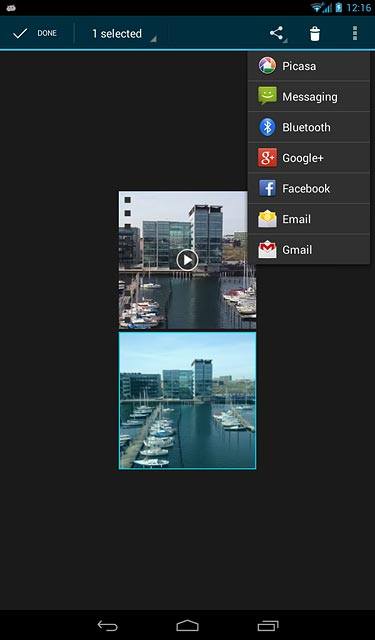Tap the trash delete icon

point(315,33)
